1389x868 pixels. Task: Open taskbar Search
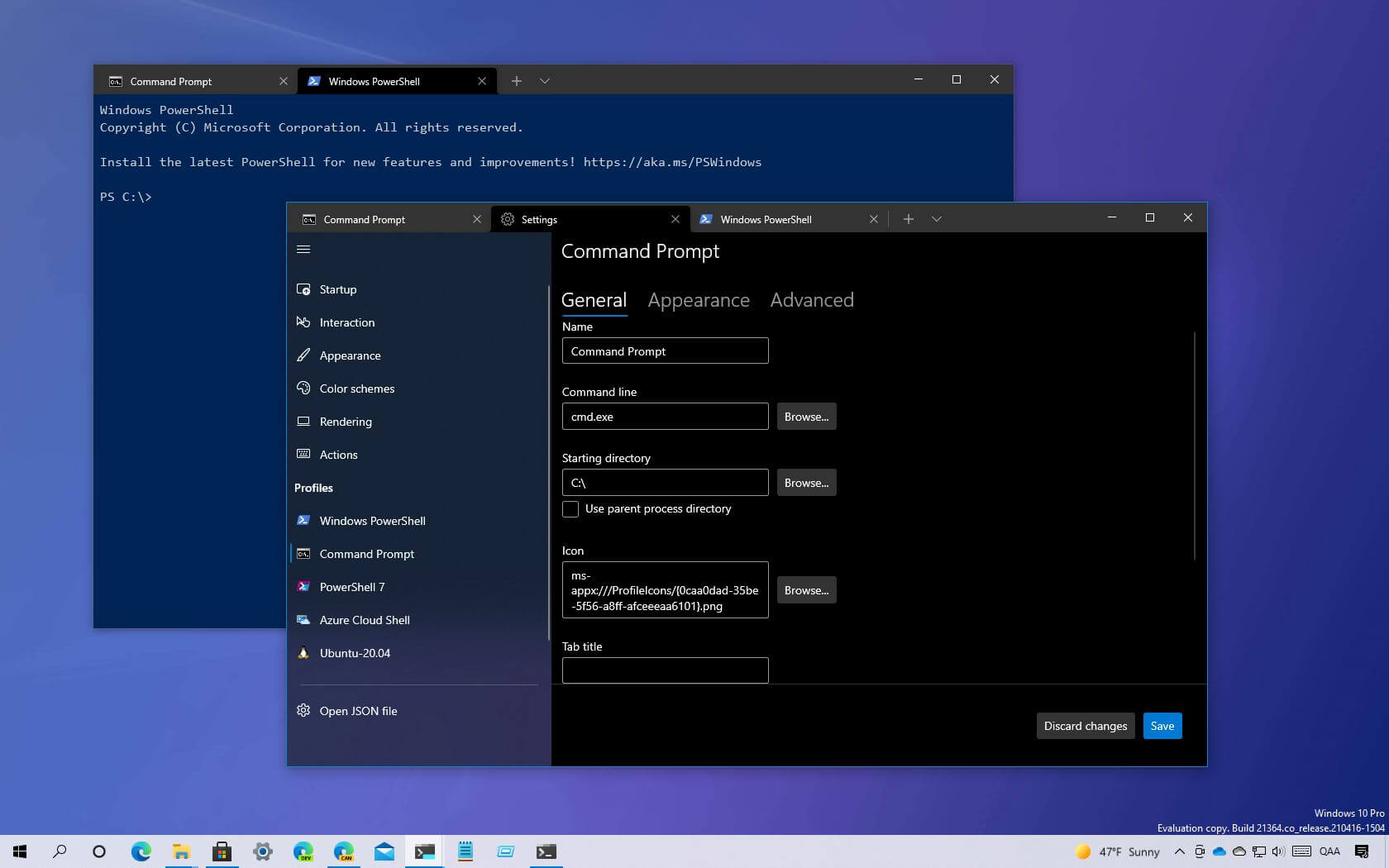(x=60, y=851)
